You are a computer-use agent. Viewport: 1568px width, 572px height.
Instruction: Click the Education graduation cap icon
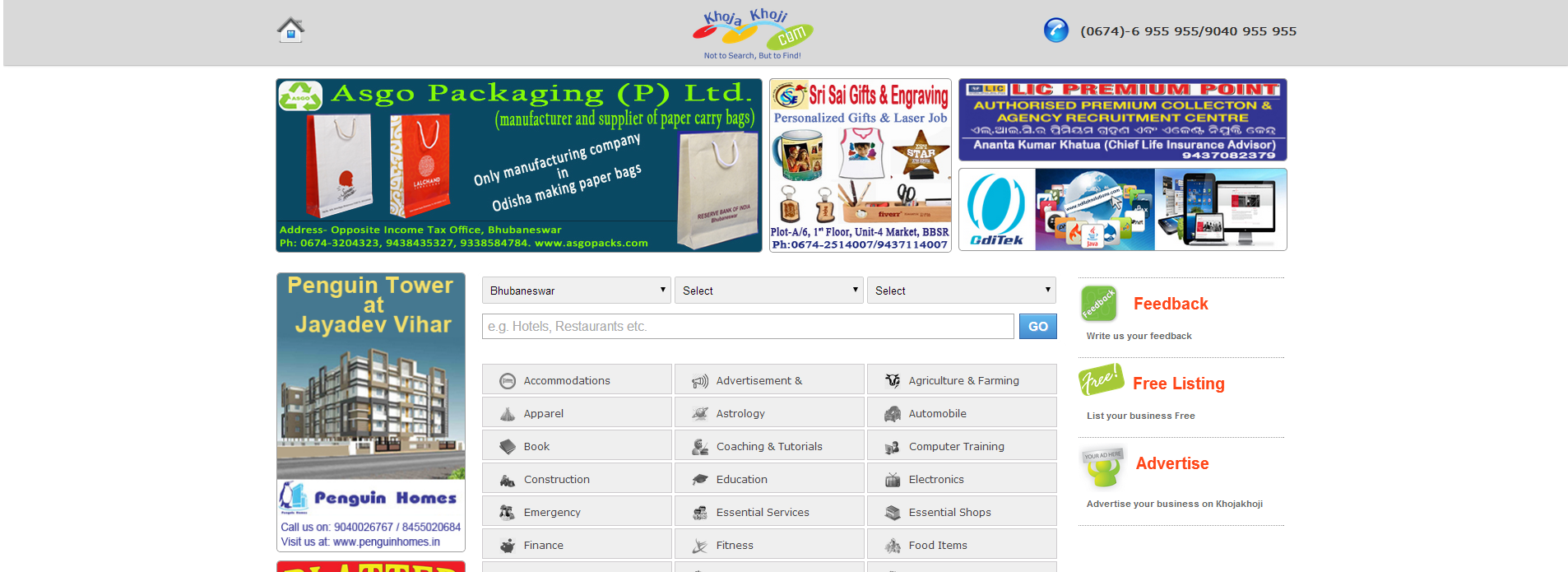[700, 480]
